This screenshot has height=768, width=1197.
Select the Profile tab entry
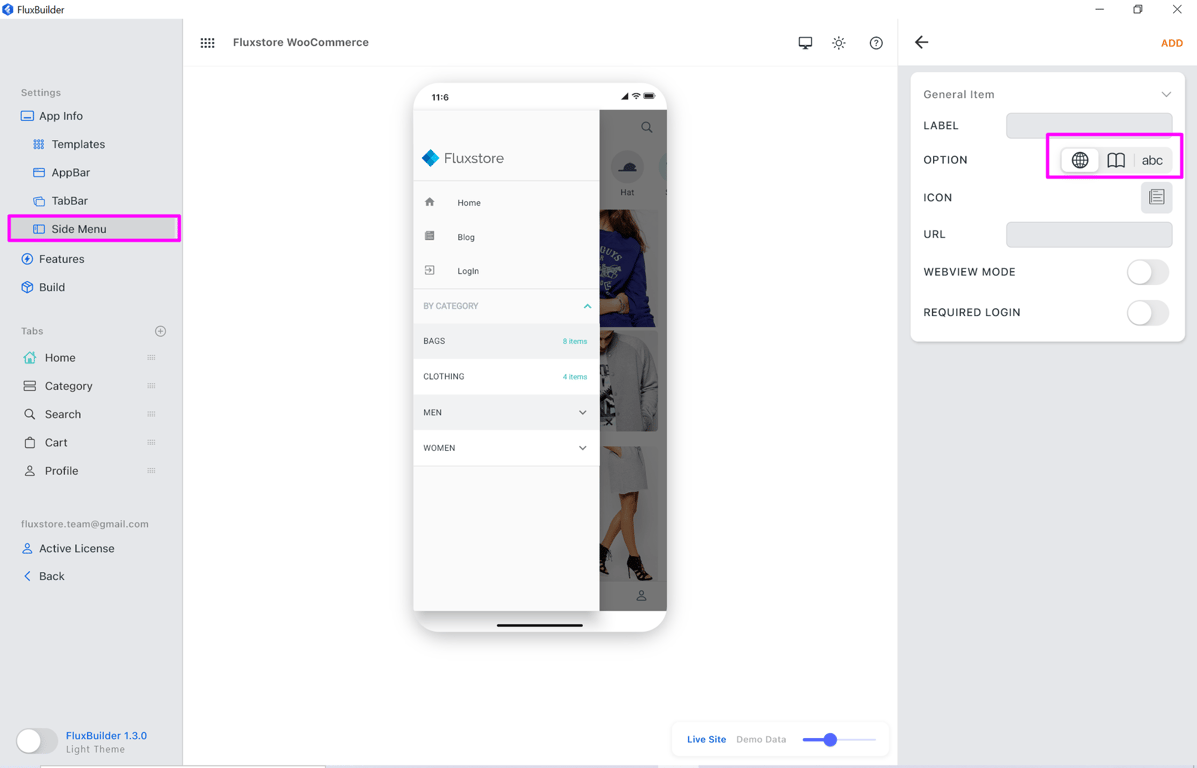[x=50, y=471]
